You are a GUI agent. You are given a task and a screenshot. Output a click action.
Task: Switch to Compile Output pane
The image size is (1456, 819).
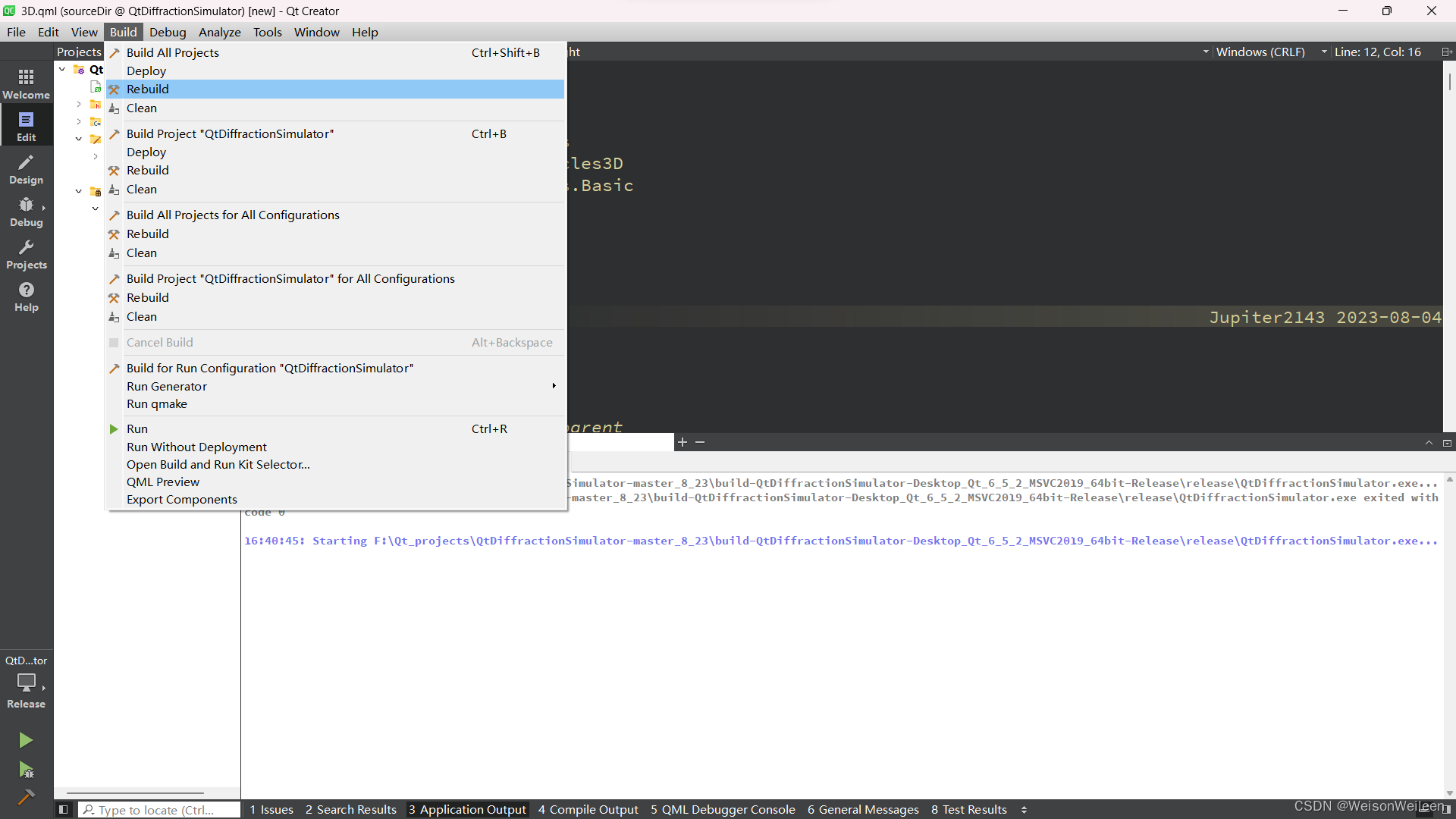(588, 809)
